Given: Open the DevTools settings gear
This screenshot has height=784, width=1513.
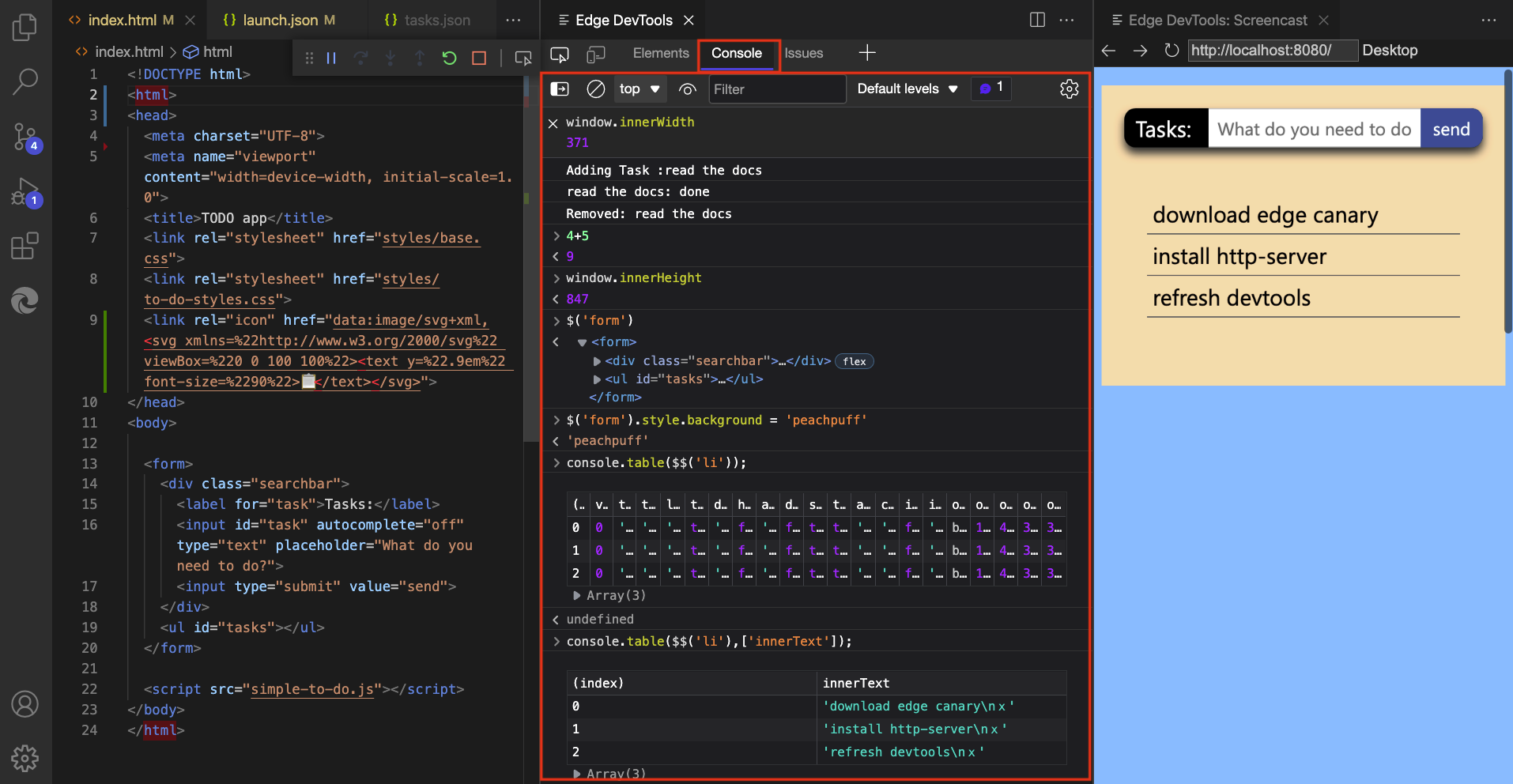Looking at the screenshot, I should 1069,89.
